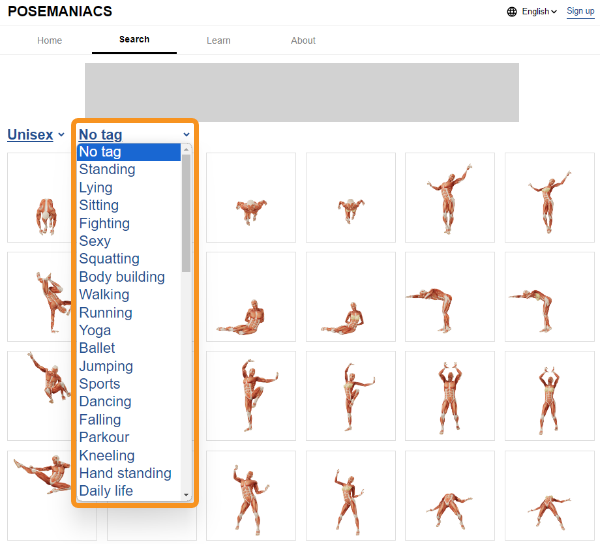
Task: Click the scroll up arrow in tag list
Action: [x=186, y=149]
